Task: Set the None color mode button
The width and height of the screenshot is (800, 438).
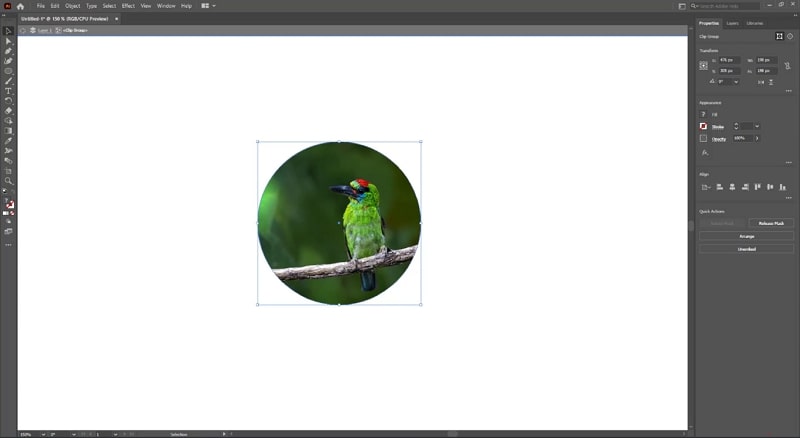Action: 12,213
